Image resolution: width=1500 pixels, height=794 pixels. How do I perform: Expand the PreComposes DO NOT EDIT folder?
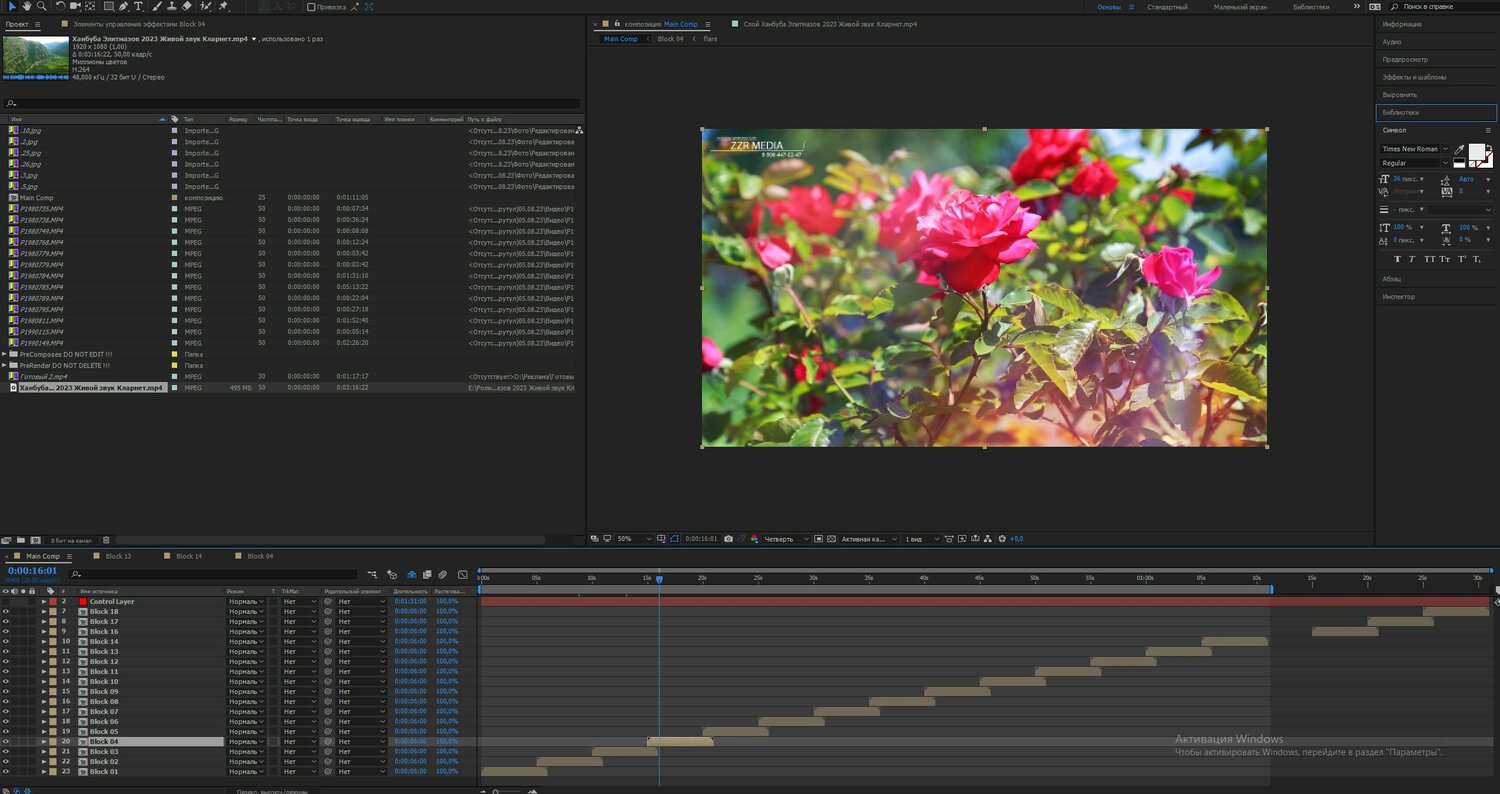pyautogui.click(x=4, y=354)
